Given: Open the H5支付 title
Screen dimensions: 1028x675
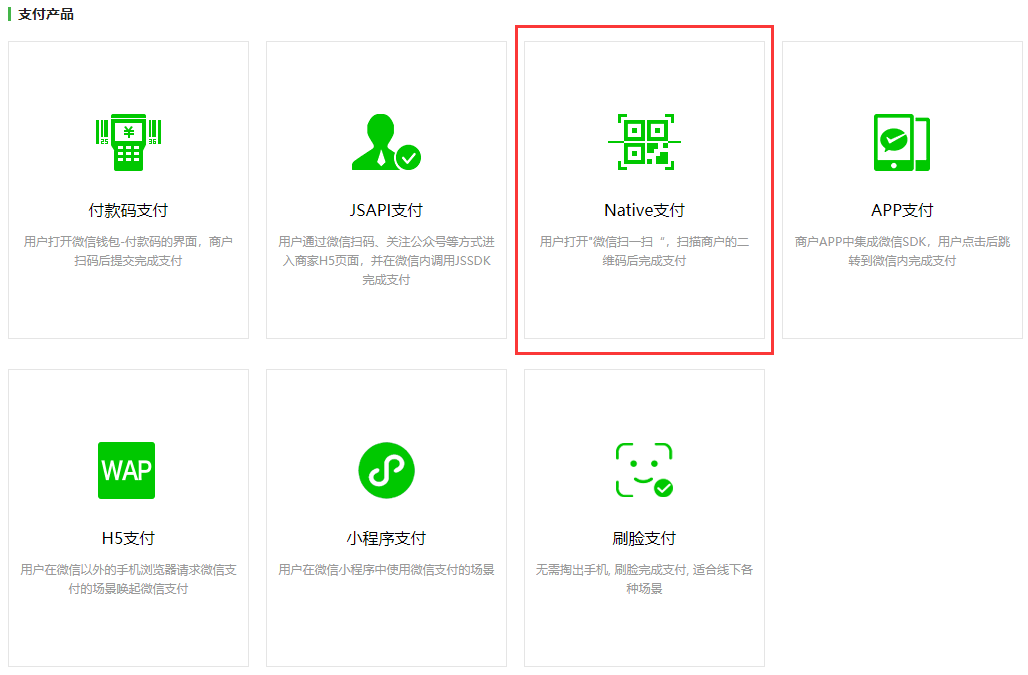Looking at the screenshot, I should [128, 538].
